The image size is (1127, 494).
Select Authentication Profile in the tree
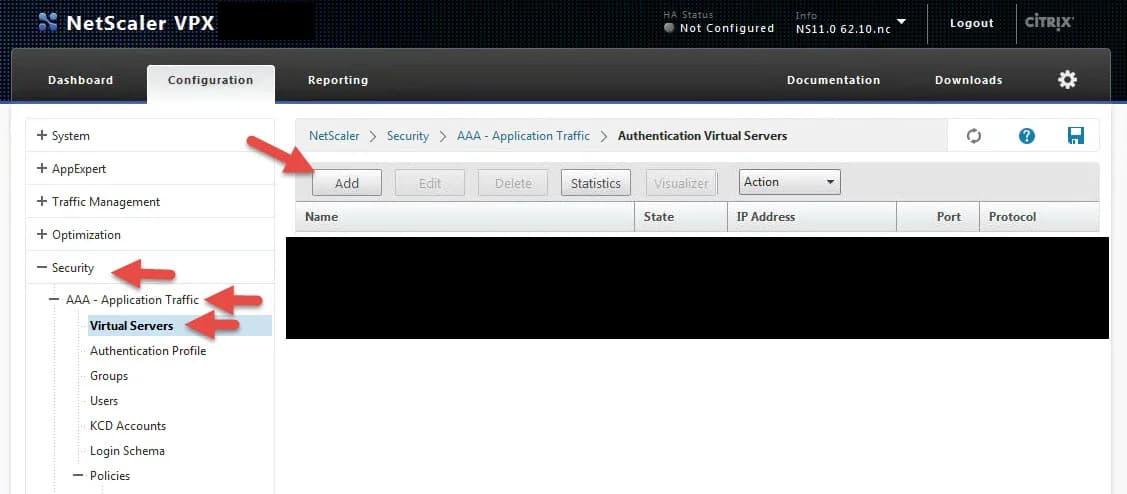click(x=148, y=351)
